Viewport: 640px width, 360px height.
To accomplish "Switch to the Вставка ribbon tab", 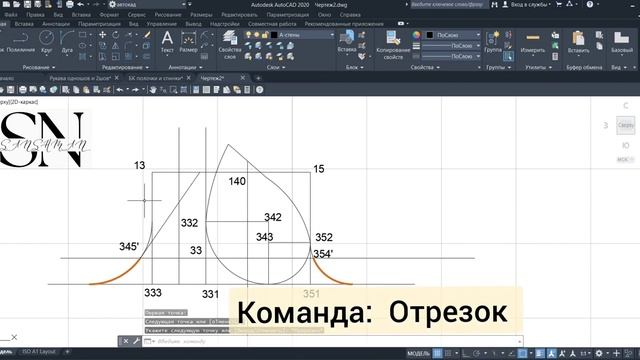I will tap(24, 24).
